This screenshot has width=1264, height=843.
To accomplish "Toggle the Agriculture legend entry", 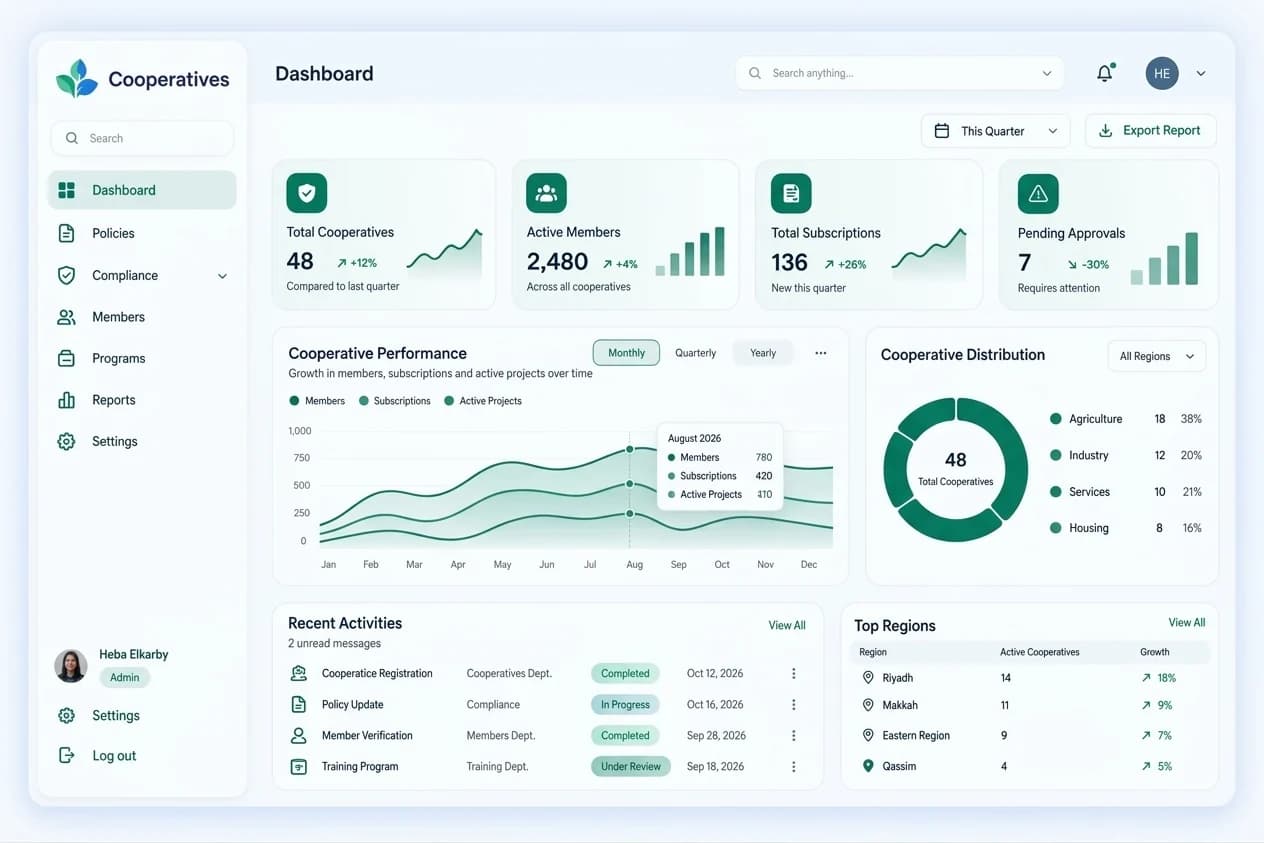I will tap(1126, 419).
